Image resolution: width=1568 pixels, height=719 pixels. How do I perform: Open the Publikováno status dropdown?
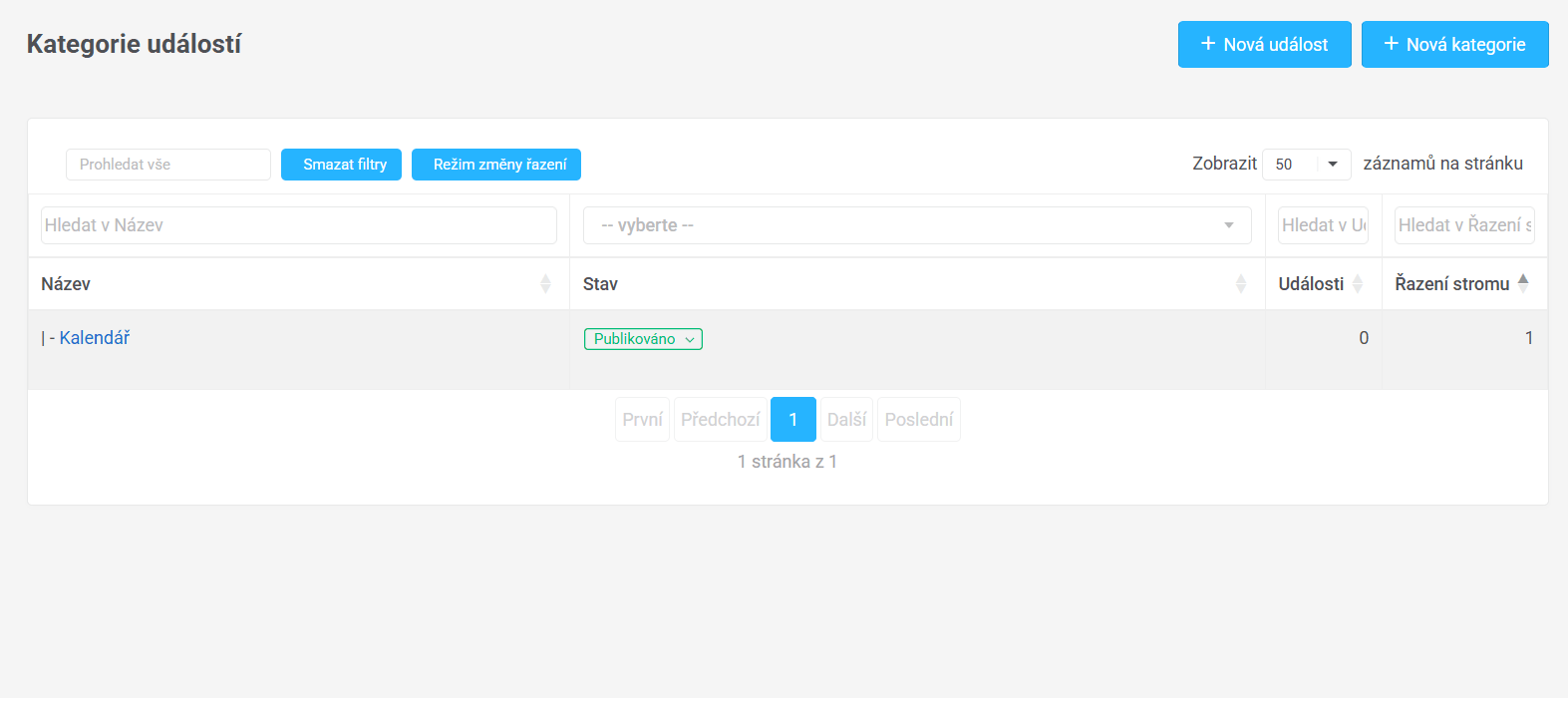(x=643, y=339)
